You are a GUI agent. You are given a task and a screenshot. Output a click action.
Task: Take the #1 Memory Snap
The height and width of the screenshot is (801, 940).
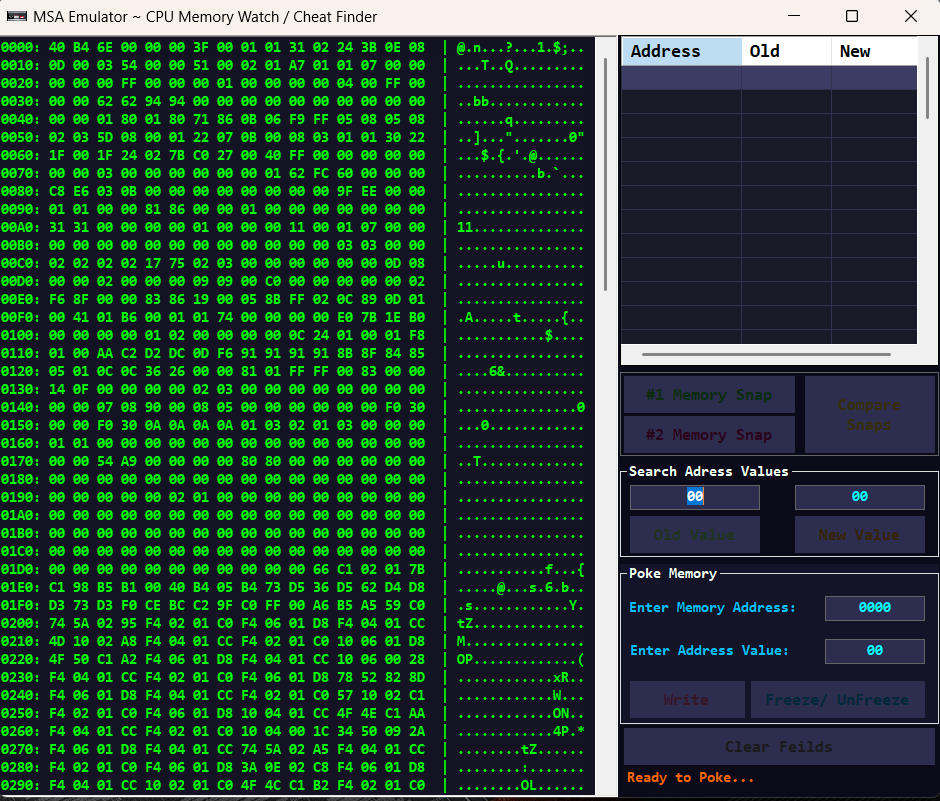(x=709, y=395)
